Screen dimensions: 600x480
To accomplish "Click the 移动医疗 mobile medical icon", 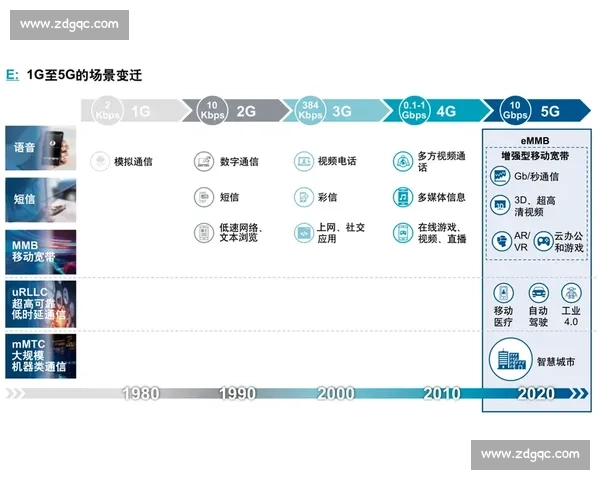I will coord(504,293).
